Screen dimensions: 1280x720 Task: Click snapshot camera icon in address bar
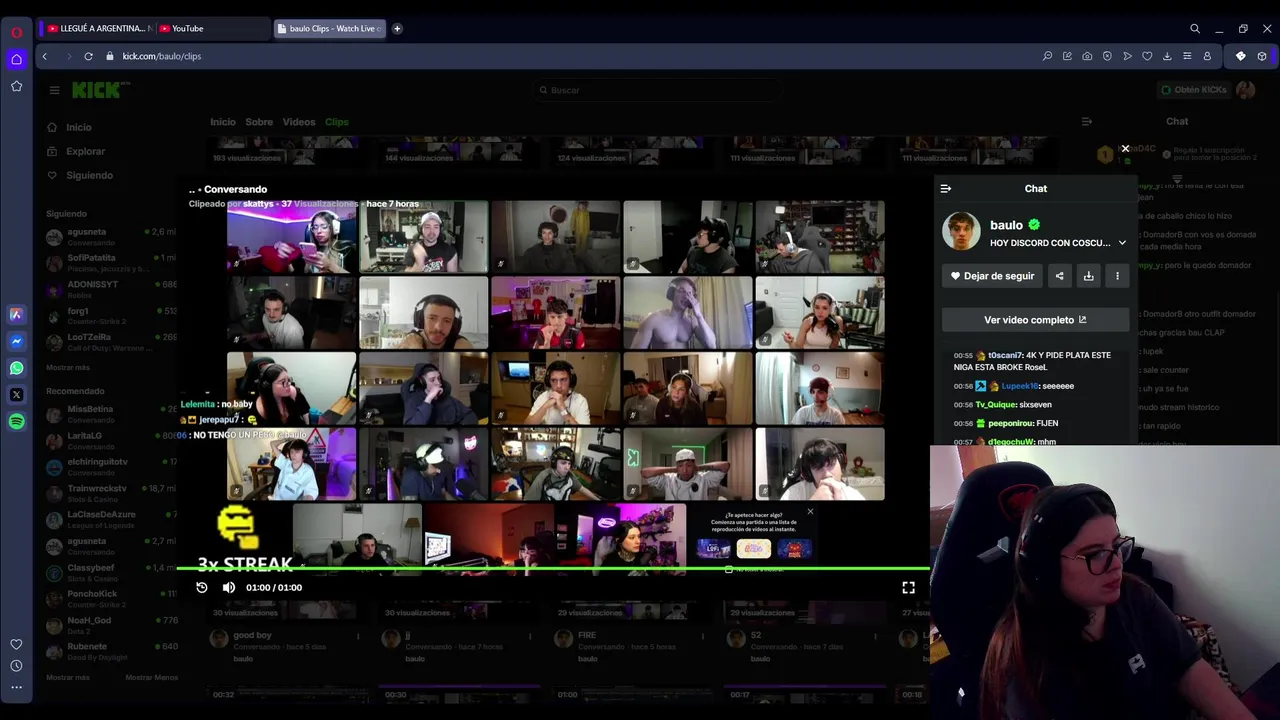[x=1087, y=56]
